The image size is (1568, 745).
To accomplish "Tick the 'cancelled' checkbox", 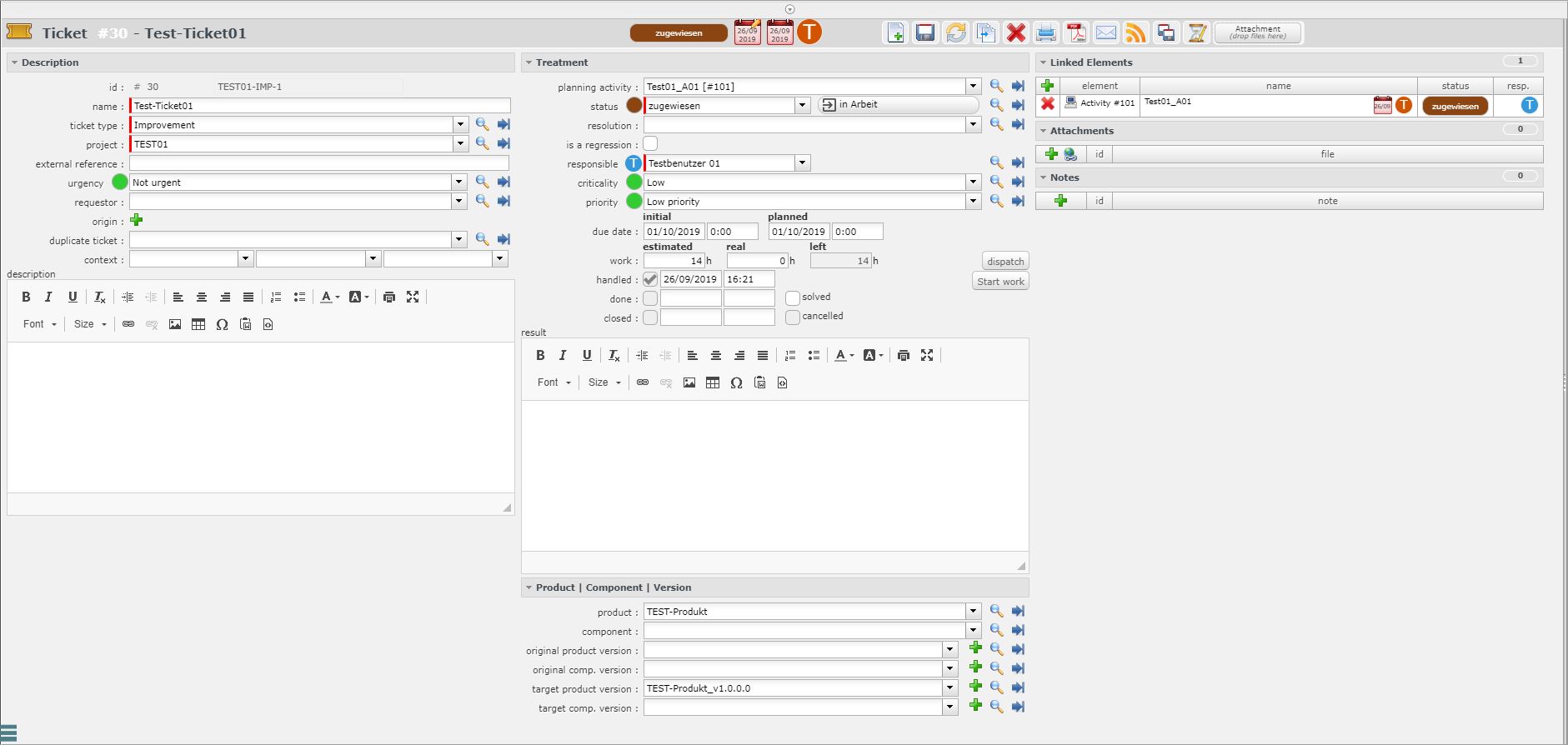I will point(792,317).
